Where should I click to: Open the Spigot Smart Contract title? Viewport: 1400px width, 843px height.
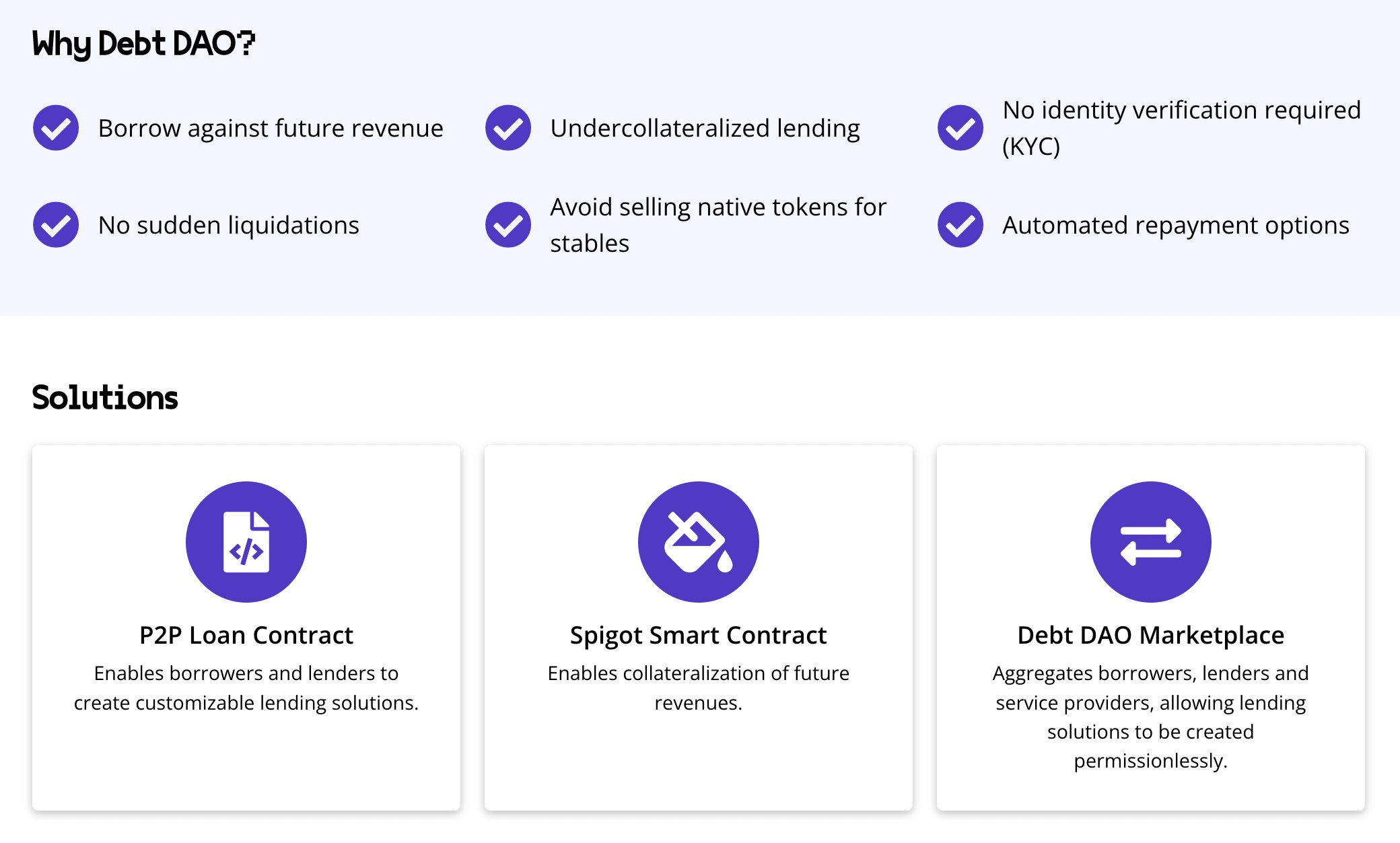(698, 635)
